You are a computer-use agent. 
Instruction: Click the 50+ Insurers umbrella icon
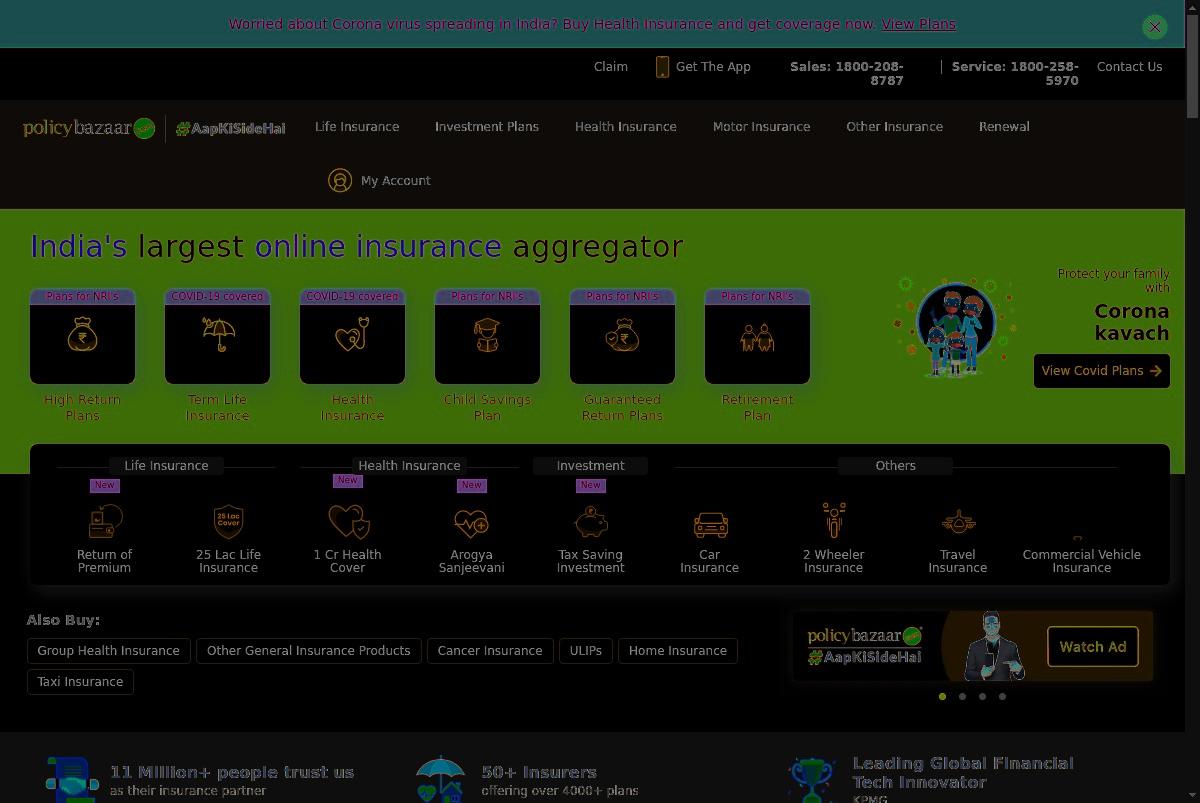(440, 780)
